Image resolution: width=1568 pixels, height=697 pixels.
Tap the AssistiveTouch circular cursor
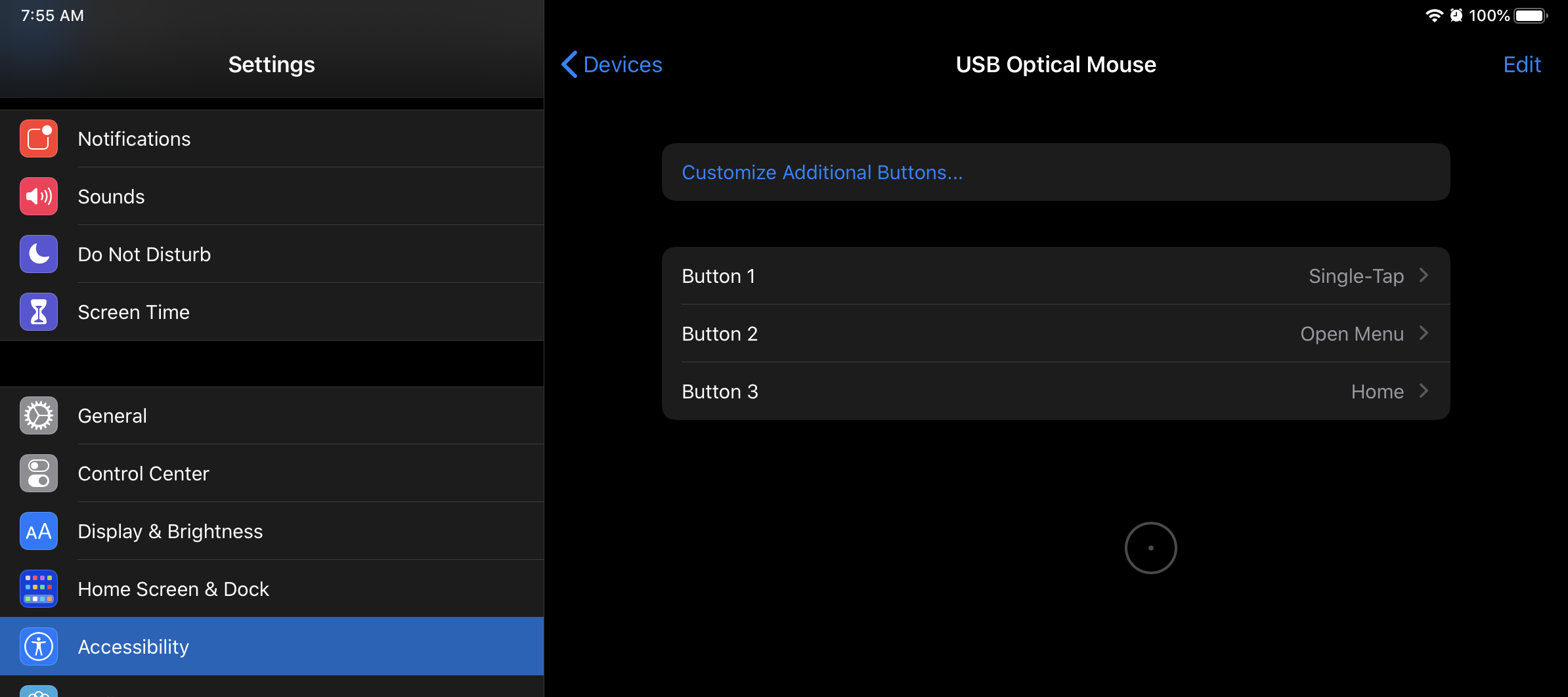(x=1150, y=548)
